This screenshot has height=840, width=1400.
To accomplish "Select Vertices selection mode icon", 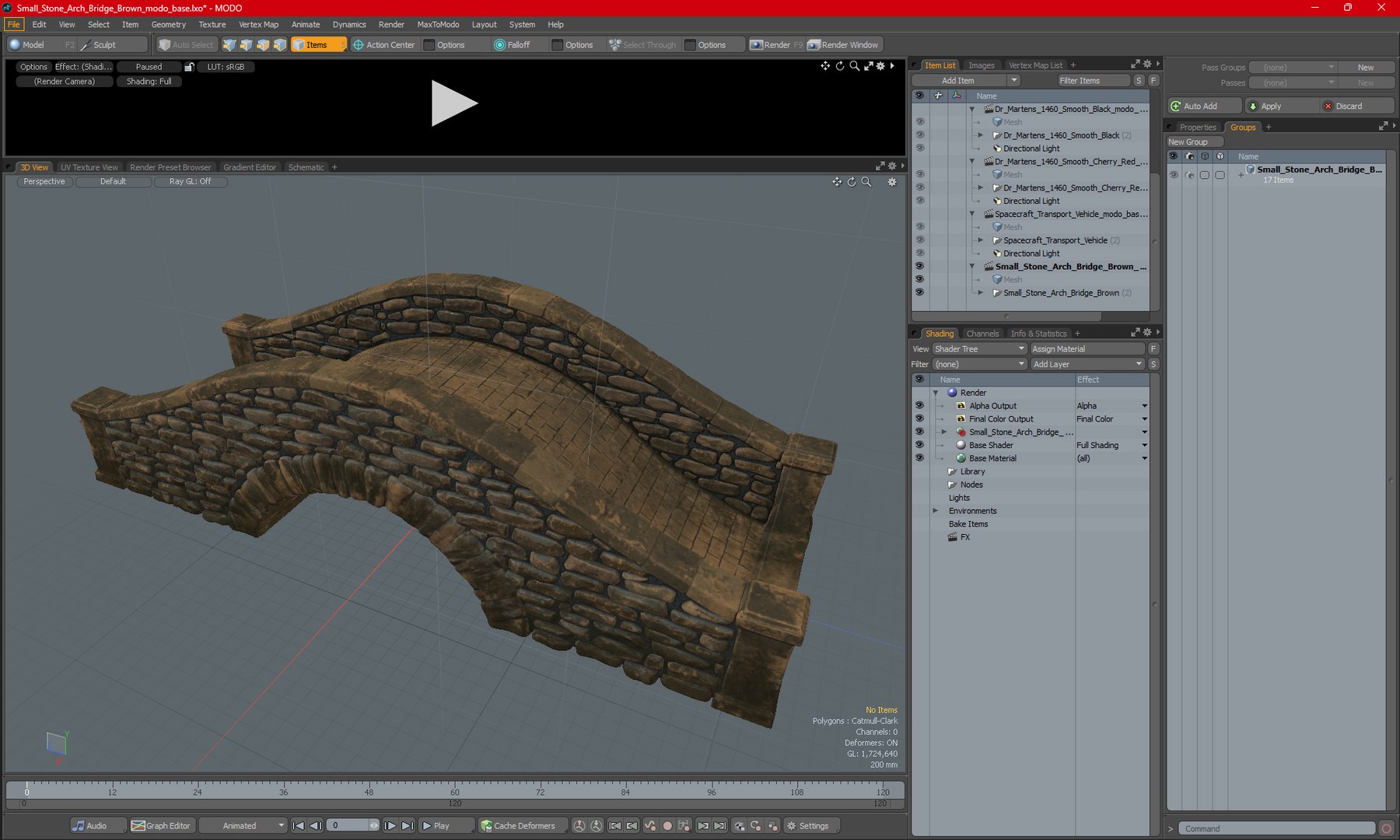I will pyautogui.click(x=229, y=45).
